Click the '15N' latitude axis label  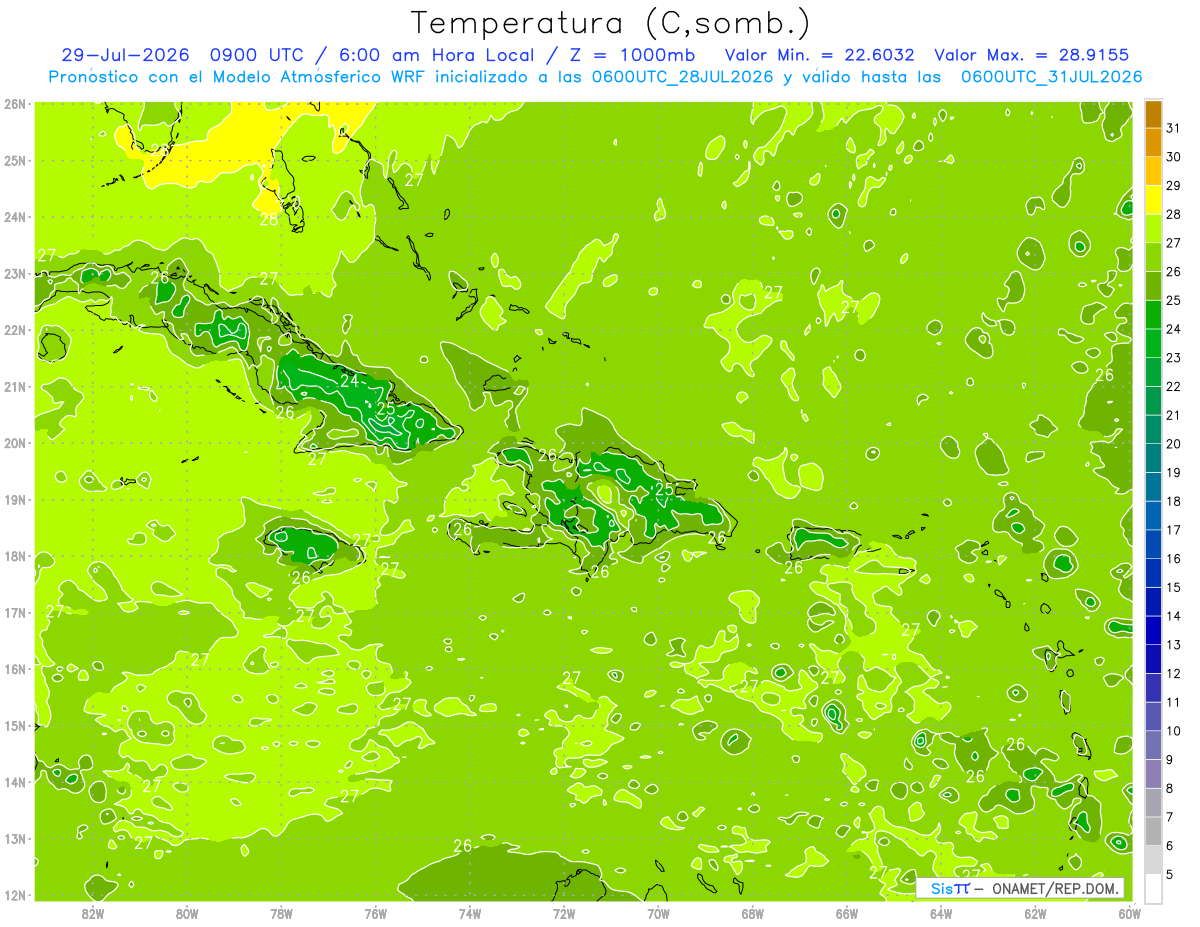tap(14, 726)
